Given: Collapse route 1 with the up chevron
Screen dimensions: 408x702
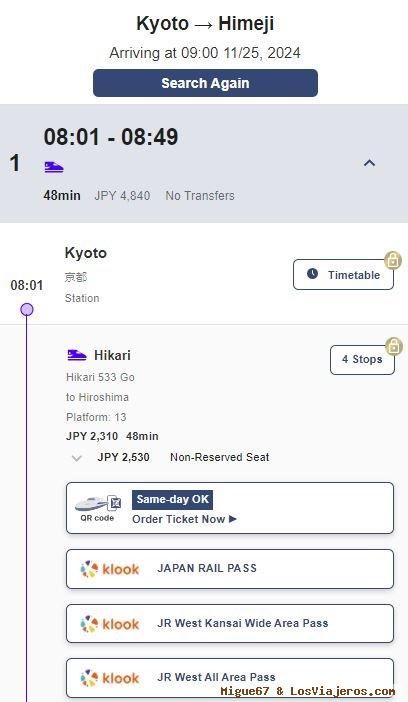Looking at the screenshot, I should (x=369, y=163).
